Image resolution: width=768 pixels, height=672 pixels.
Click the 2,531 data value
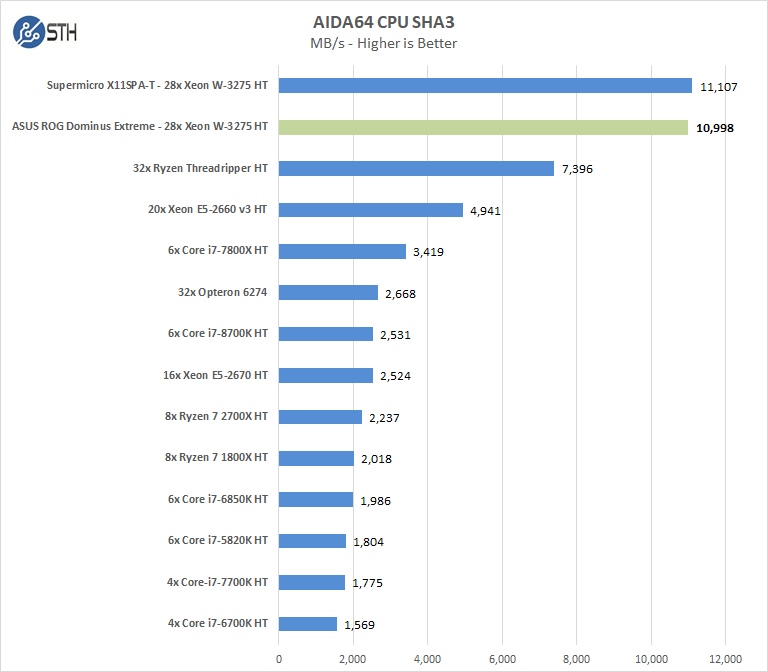[x=396, y=335]
